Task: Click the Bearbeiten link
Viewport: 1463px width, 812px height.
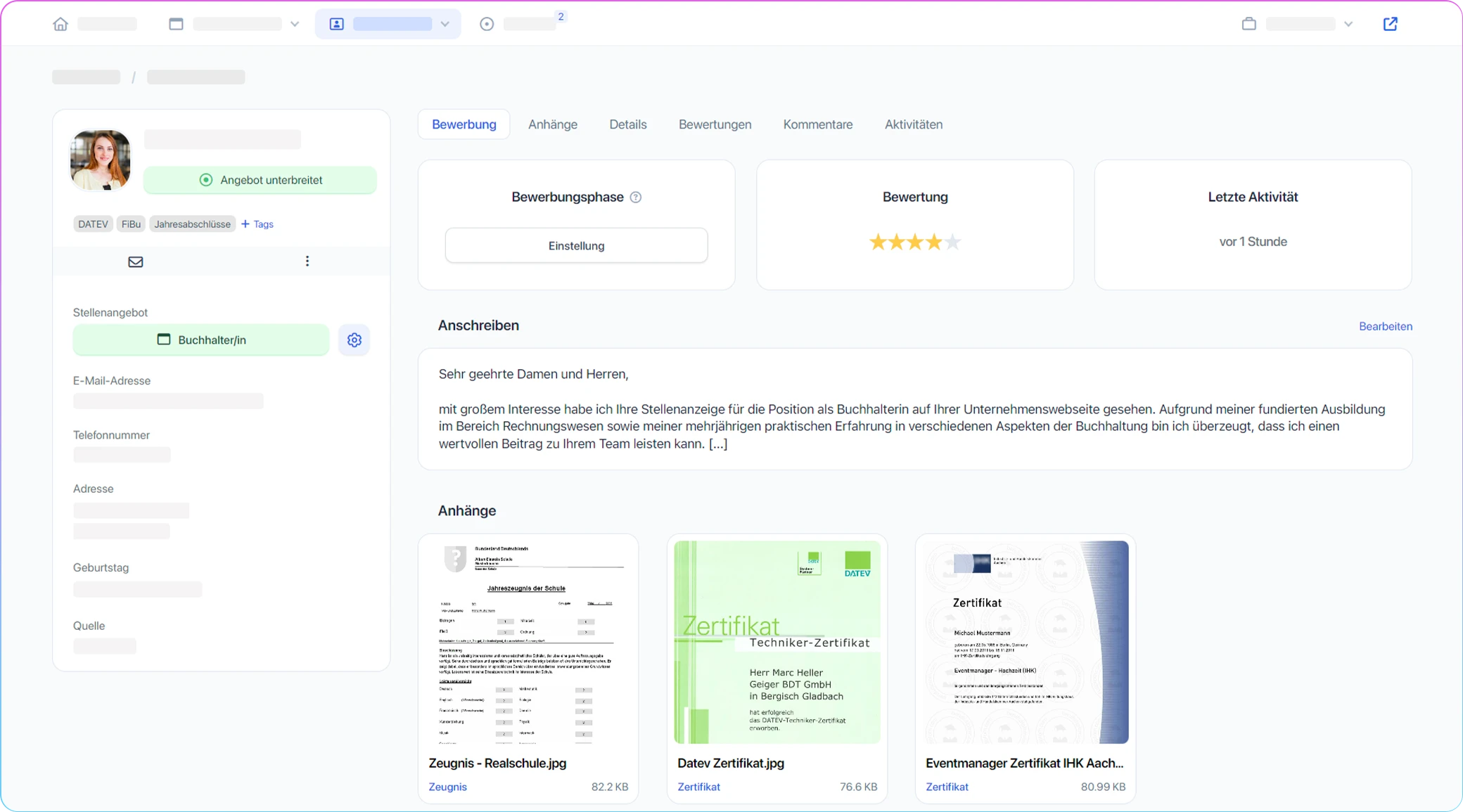Action: (1385, 326)
